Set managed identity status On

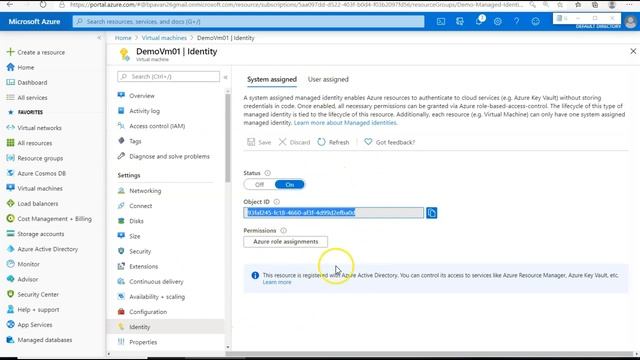coord(289,184)
